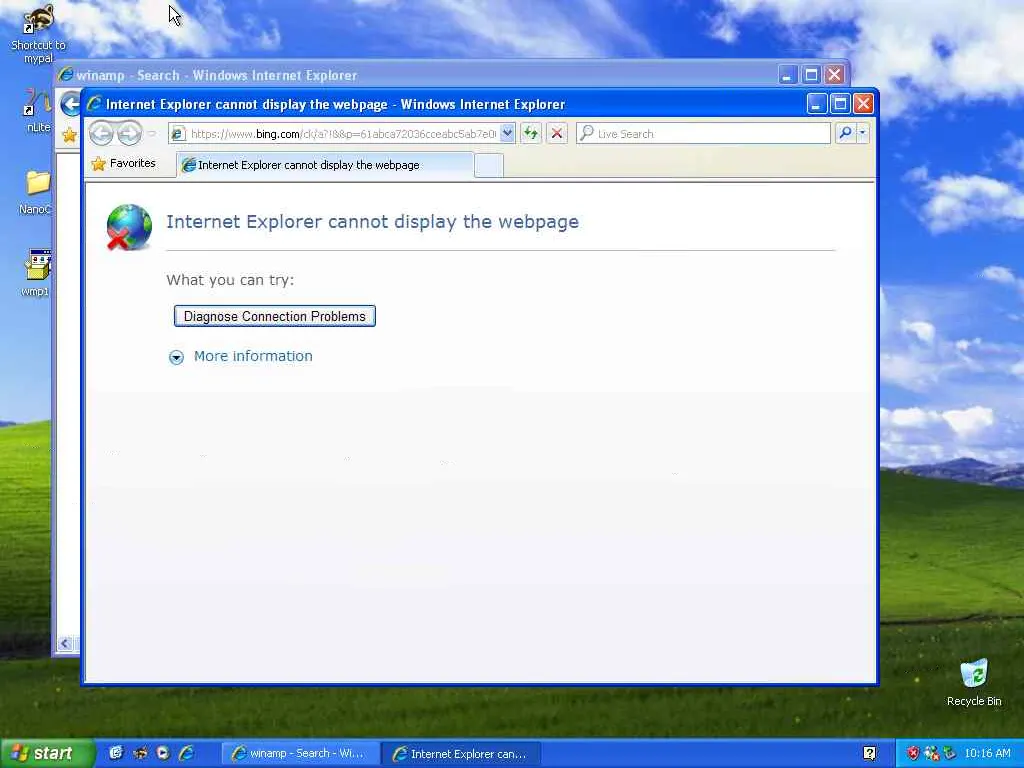Expand the More information section
The image size is (1024, 768).
(176, 357)
